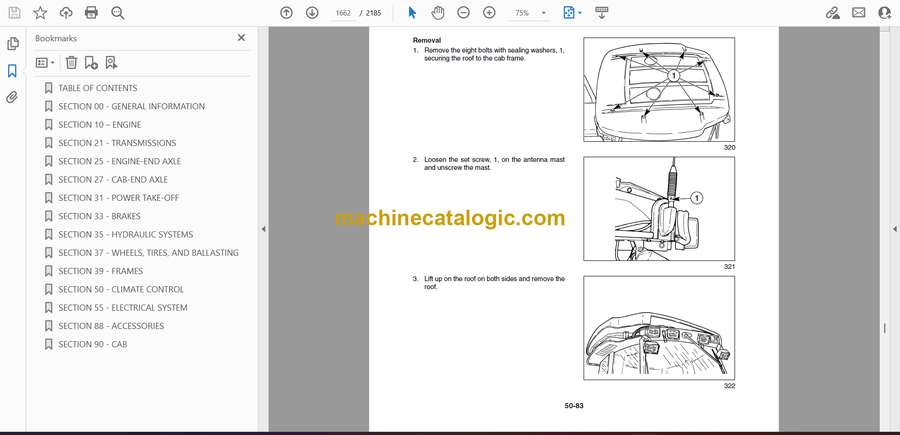The width and height of the screenshot is (900, 435).
Task: Open SECTION 21 - TRANSMISSIONS bookmark
Action: coord(117,143)
